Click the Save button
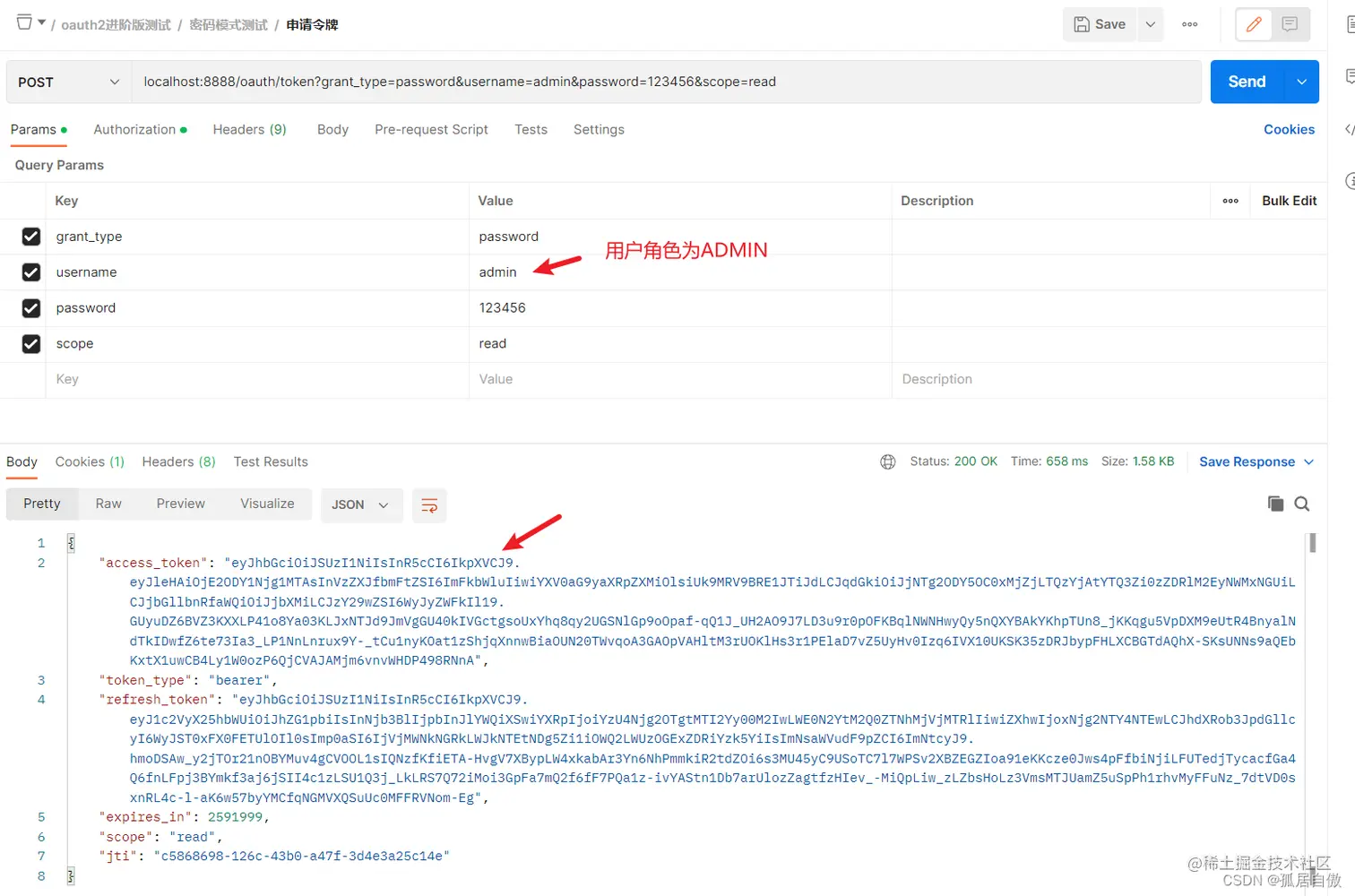Image resolution: width=1355 pixels, height=896 pixels. click(1100, 24)
